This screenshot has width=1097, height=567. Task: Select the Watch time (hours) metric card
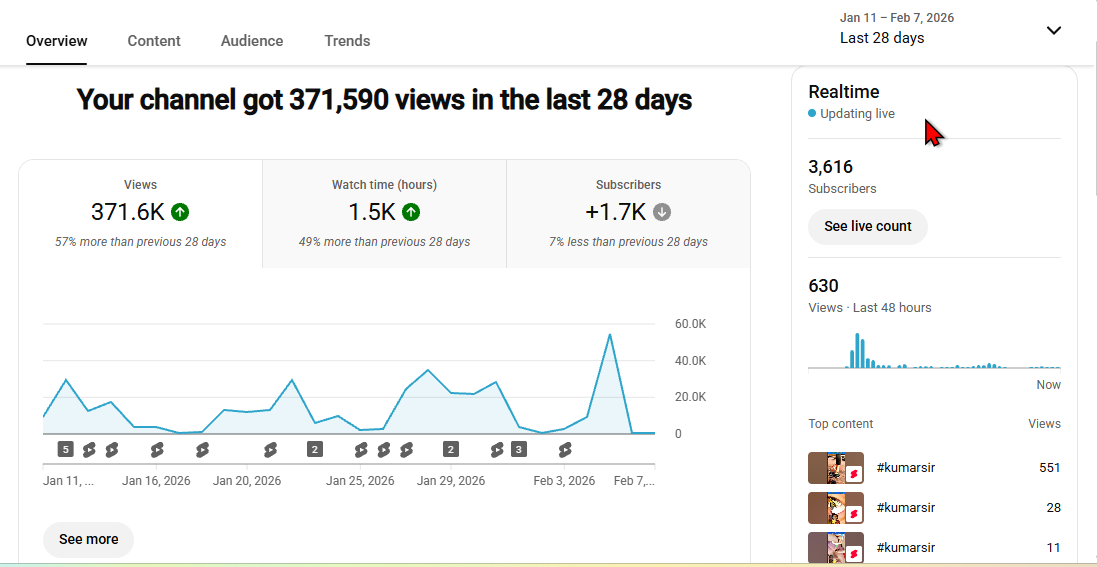click(384, 214)
